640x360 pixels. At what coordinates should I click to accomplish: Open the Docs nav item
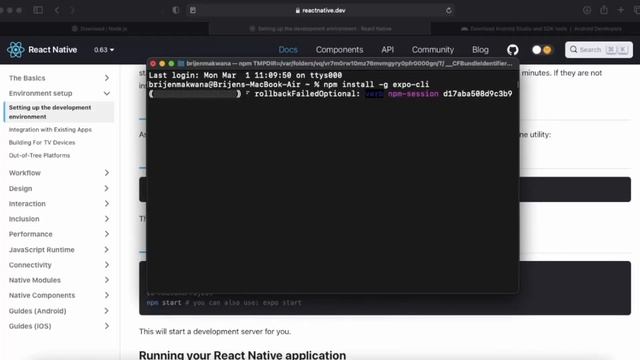click(x=288, y=50)
